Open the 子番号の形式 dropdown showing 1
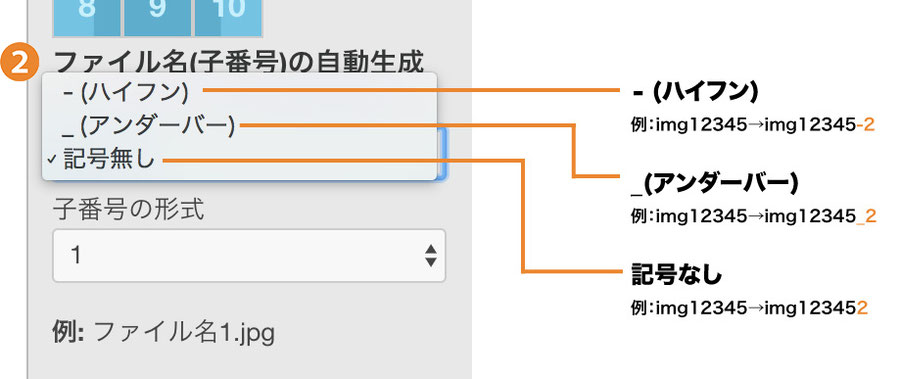This screenshot has width=900, height=379. tap(249, 256)
